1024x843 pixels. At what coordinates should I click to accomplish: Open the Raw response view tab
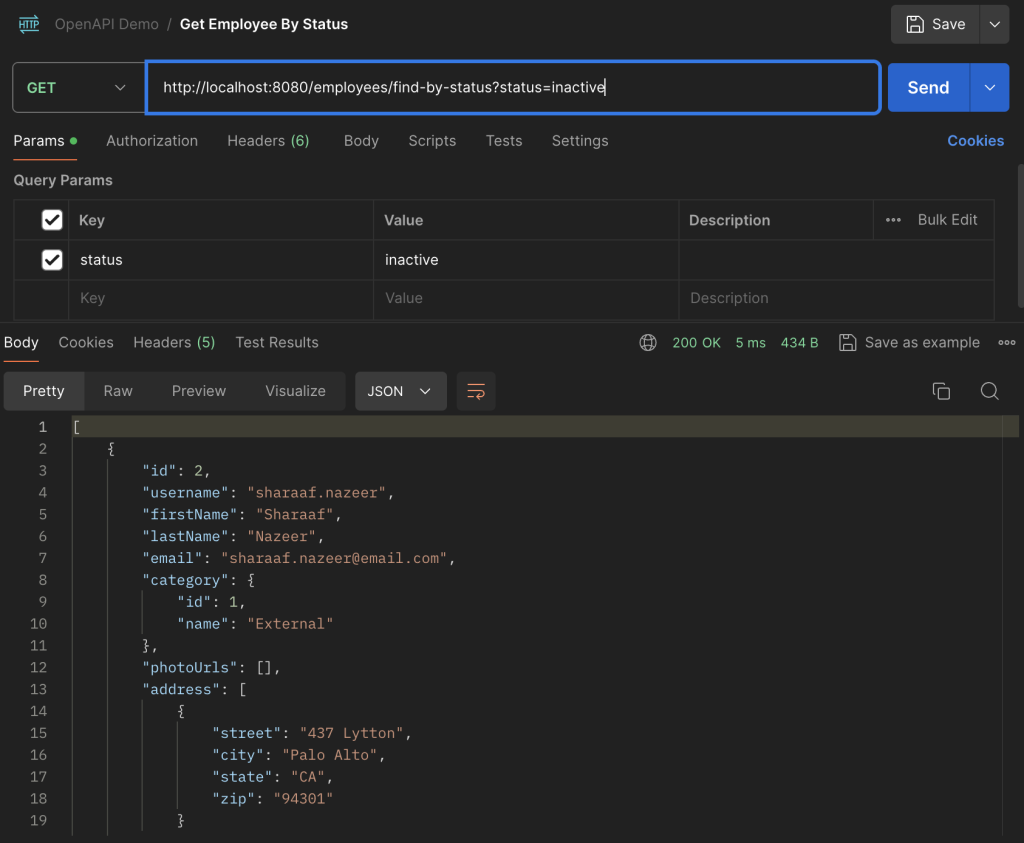coord(118,391)
